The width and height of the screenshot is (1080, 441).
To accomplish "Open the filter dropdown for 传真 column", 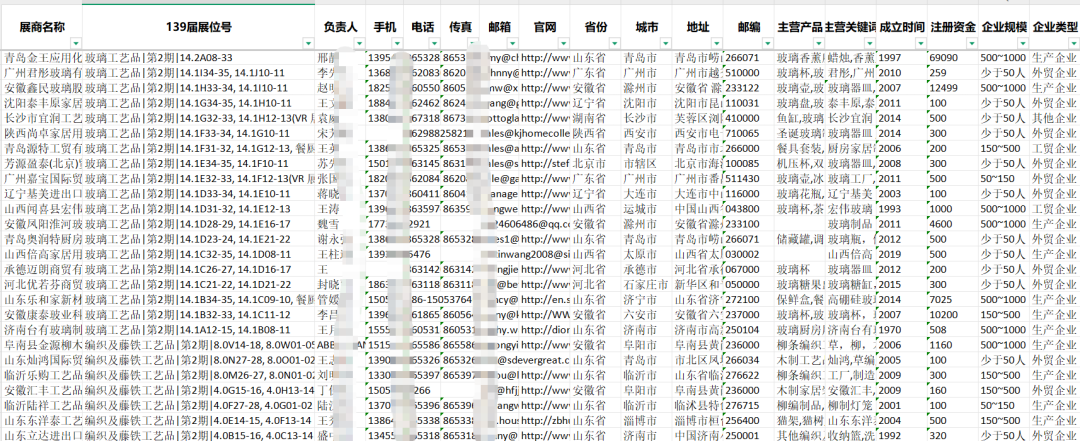I will pos(472,43).
